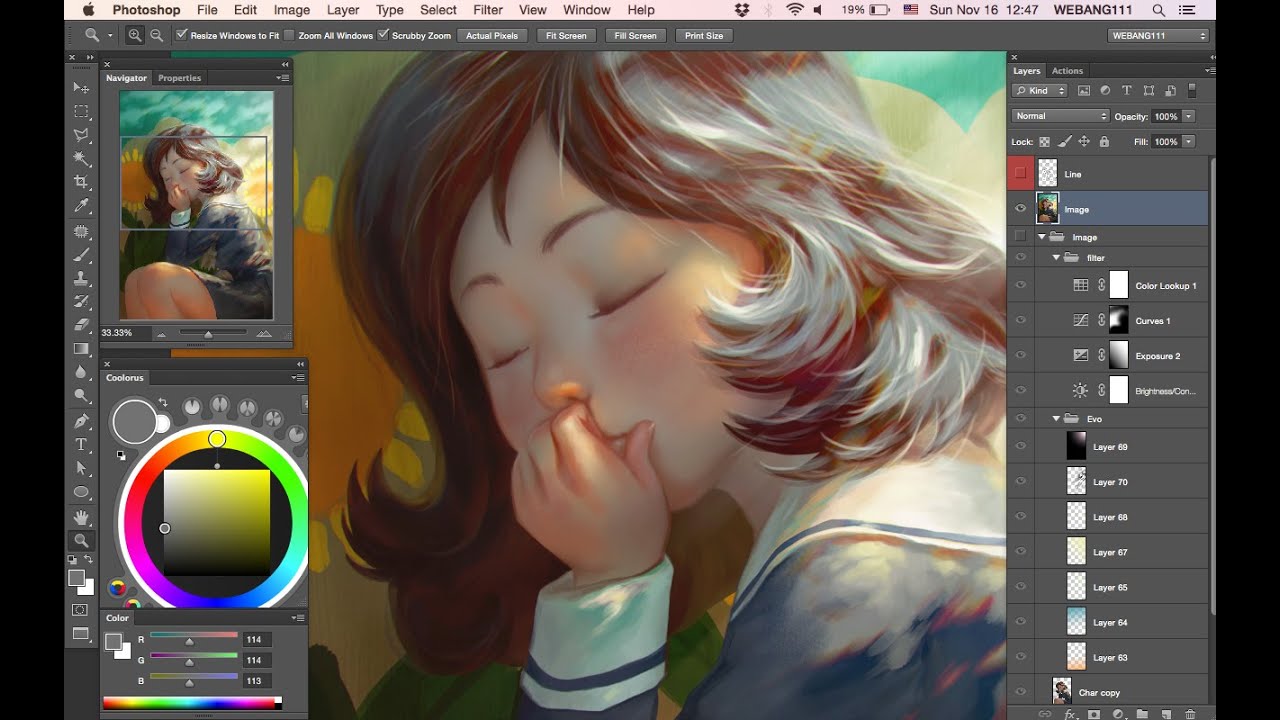Screen dimensions: 1280x720
Task: Select the Polygonal Lasso tool
Action: (81, 135)
